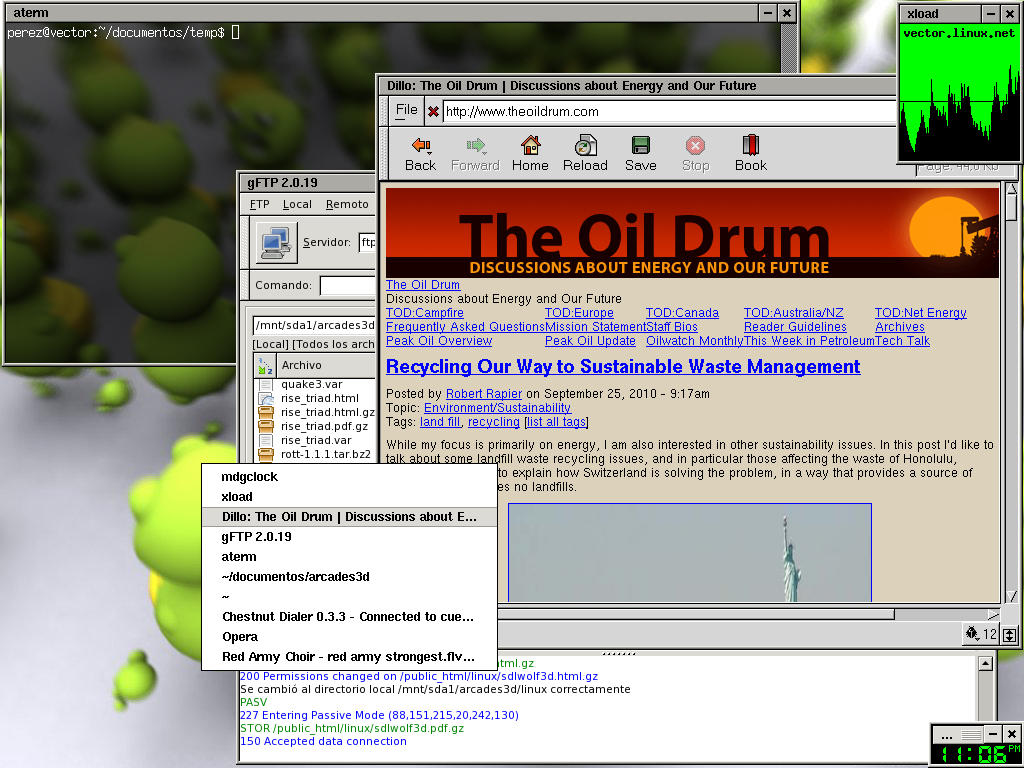Click the land fill tag link

click(440, 422)
